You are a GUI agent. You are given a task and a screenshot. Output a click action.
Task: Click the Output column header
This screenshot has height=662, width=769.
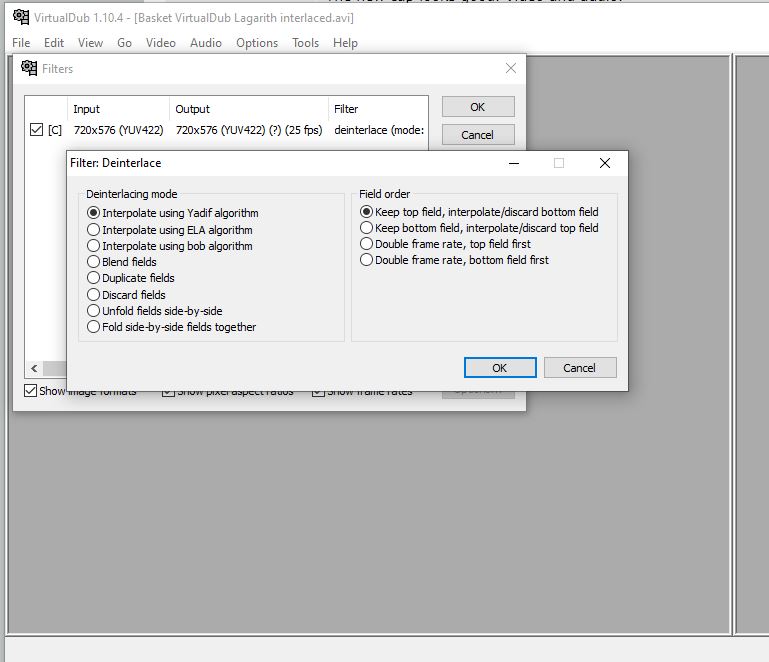click(249, 109)
